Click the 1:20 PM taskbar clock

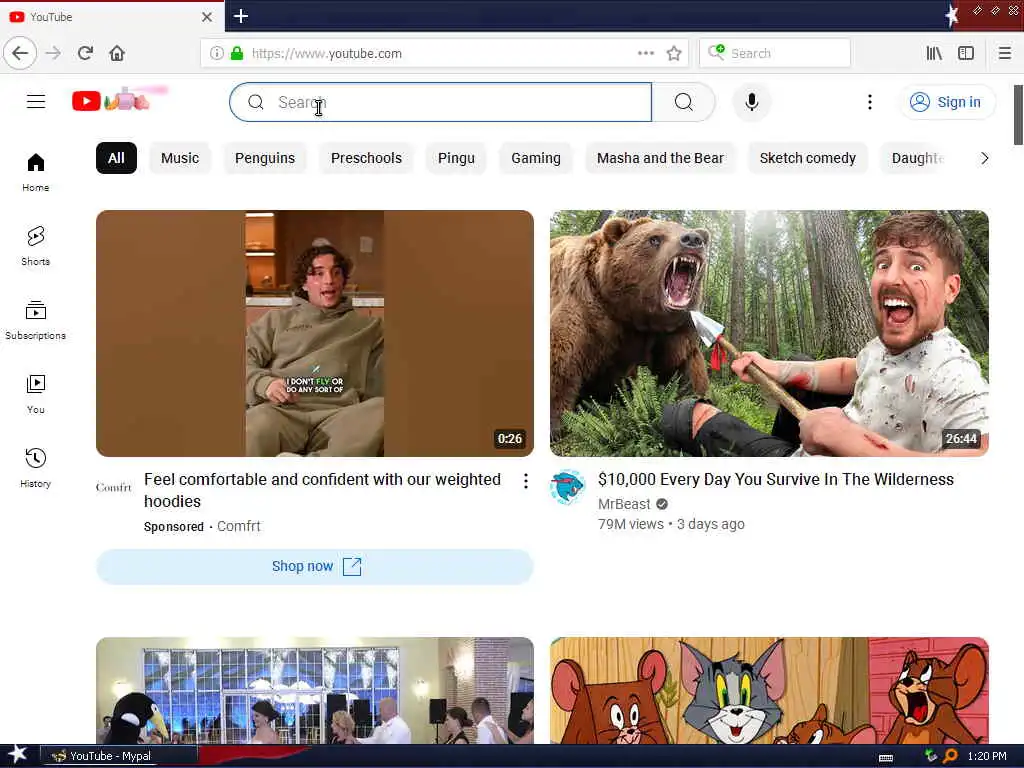click(987, 756)
